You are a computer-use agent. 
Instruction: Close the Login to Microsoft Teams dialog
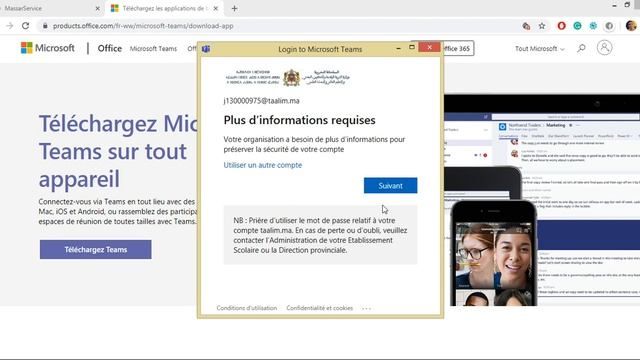coord(429,47)
